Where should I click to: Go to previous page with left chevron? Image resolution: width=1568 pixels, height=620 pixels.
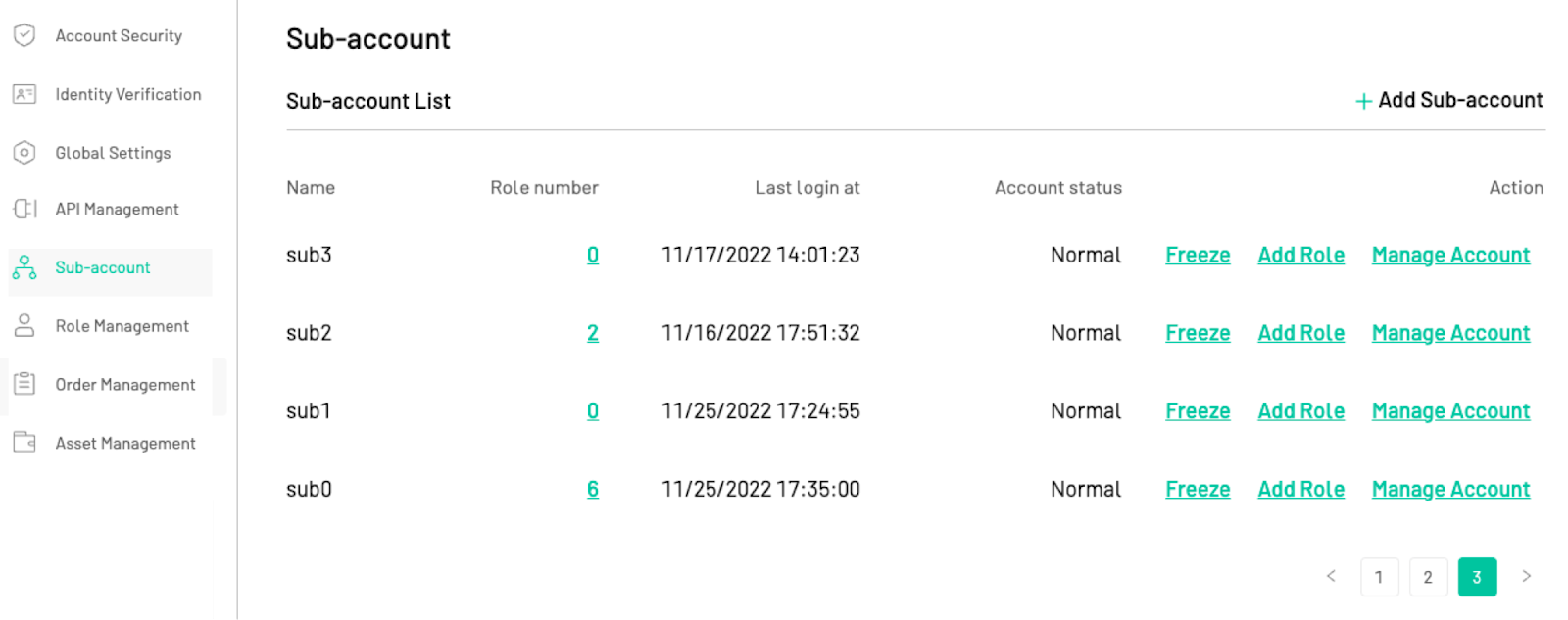pyautogui.click(x=1331, y=576)
